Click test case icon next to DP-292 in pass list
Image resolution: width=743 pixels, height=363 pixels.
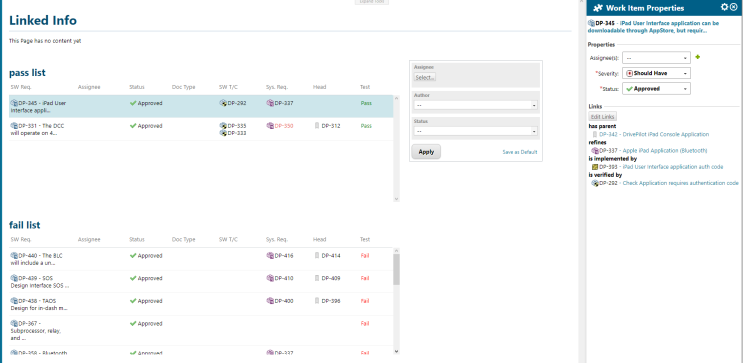pyautogui.click(x=223, y=103)
